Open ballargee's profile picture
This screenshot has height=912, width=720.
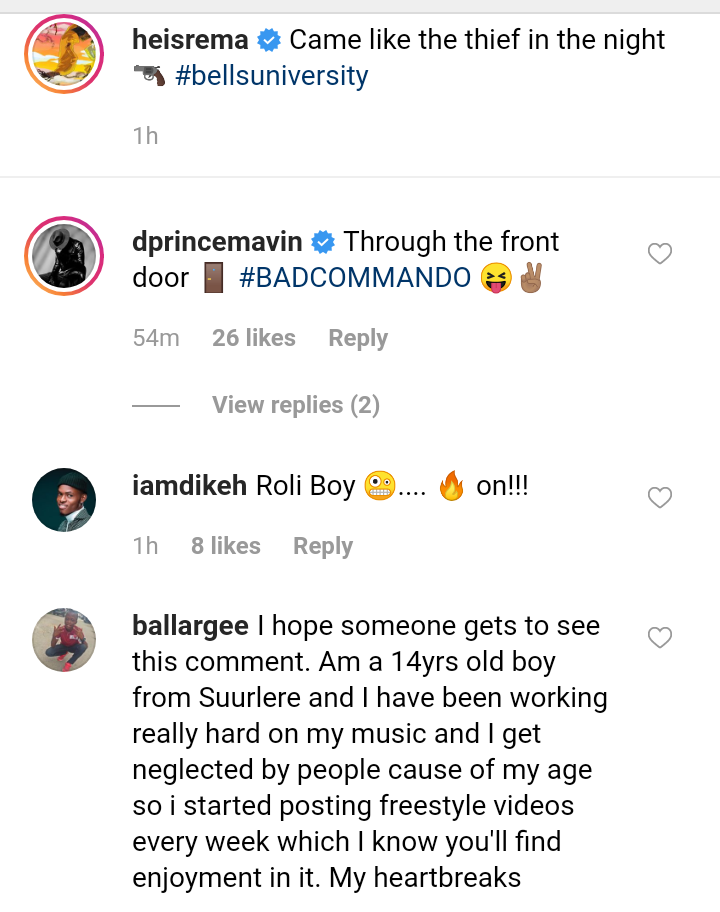63,639
